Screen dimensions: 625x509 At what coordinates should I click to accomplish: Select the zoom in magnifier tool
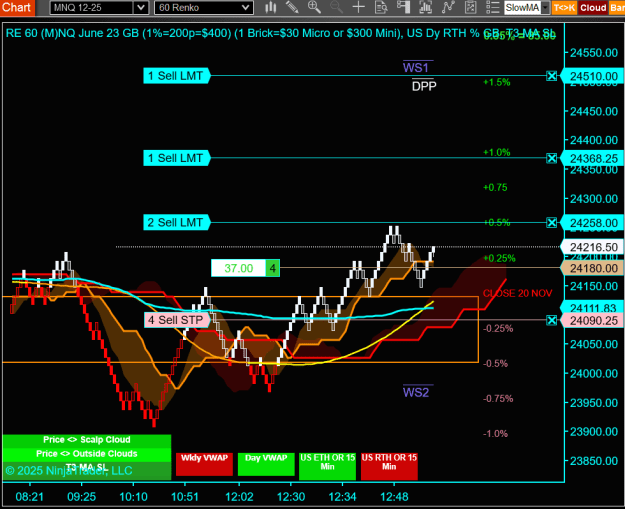point(314,7)
